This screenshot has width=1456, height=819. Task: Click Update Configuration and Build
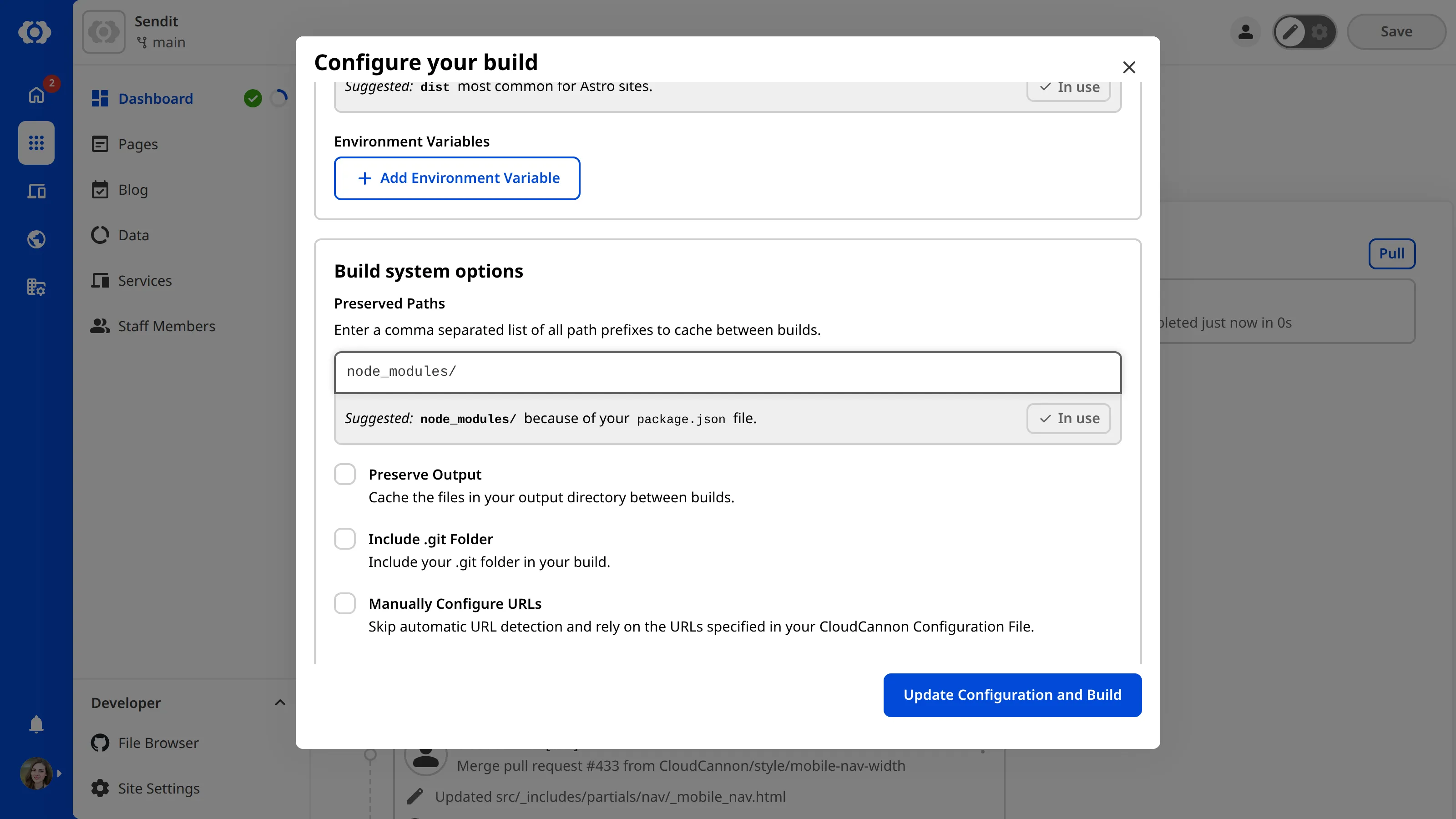click(1012, 695)
